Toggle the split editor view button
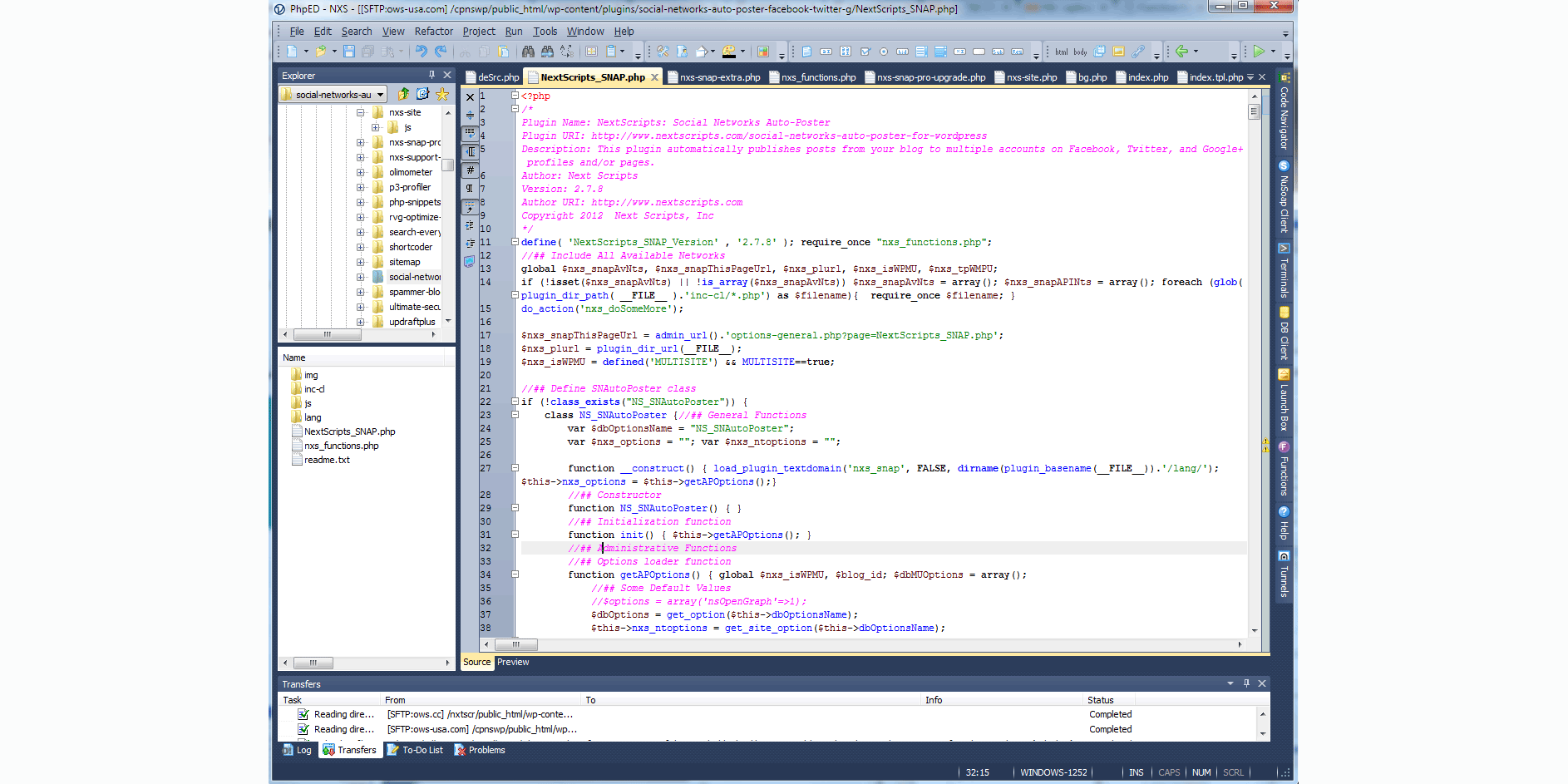Screen dimensions: 1568x784 (470, 115)
